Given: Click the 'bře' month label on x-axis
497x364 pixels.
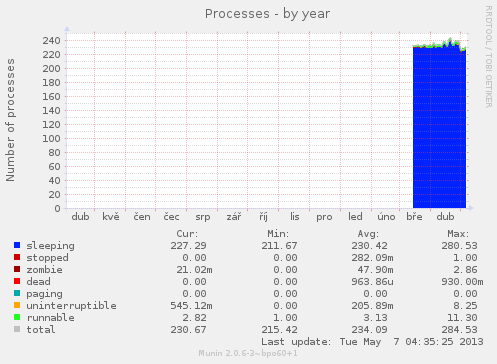Looking at the screenshot, I should tap(414, 217).
